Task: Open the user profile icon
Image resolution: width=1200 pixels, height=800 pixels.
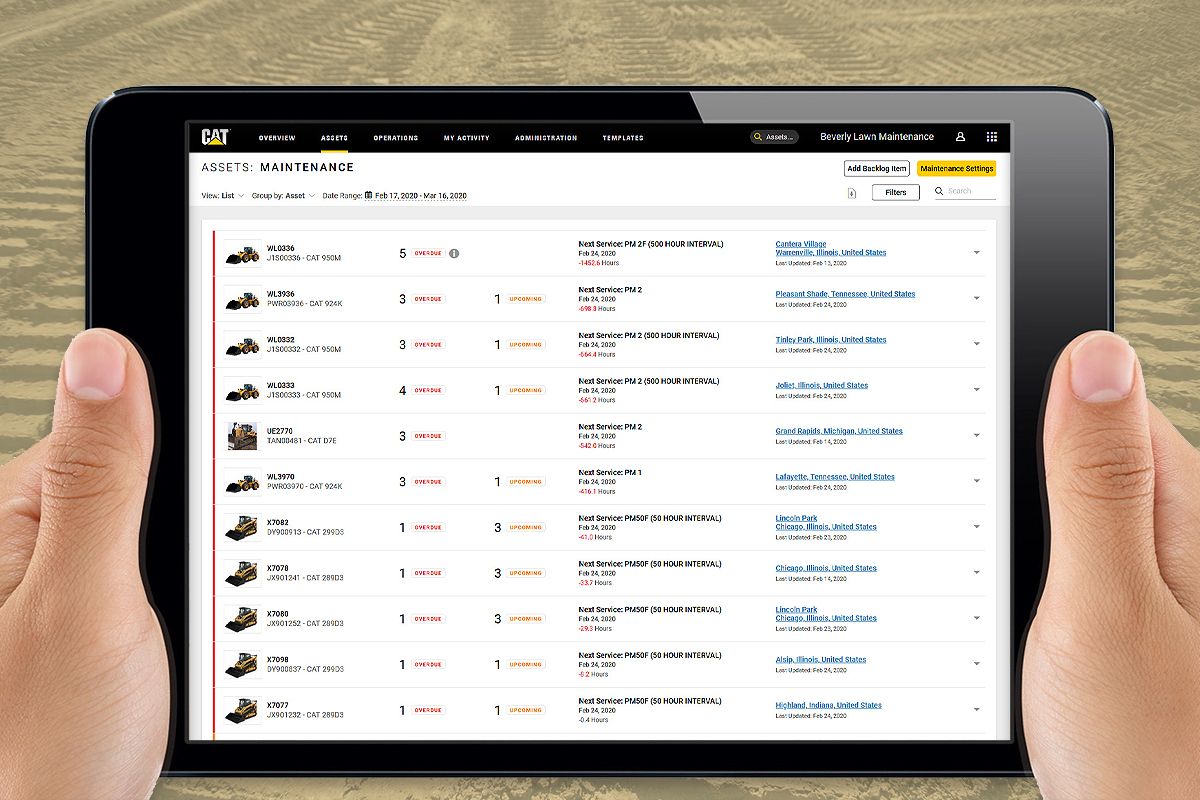Action: [960, 137]
